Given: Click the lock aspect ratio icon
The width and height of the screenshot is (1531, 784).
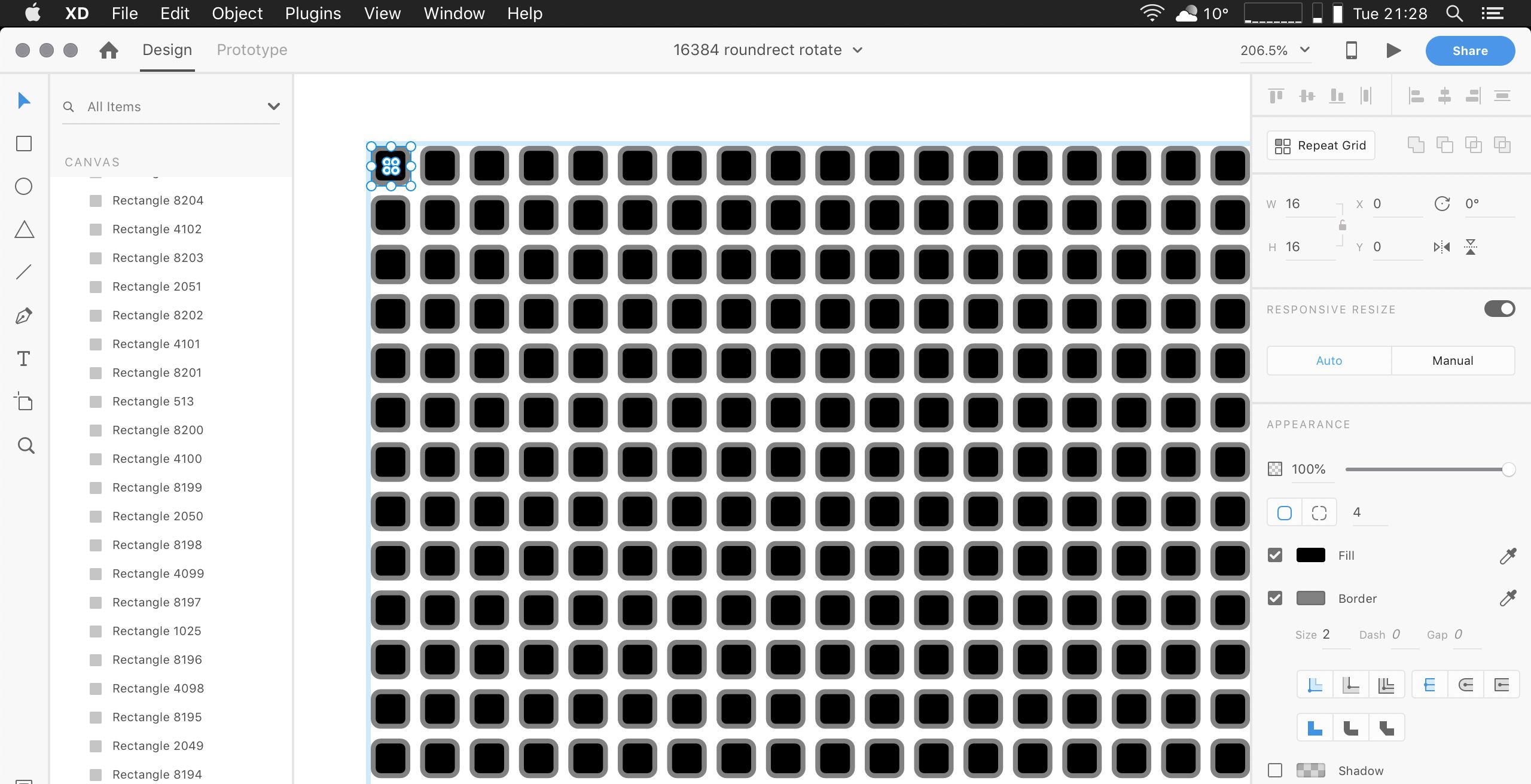Looking at the screenshot, I should point(1341,225).
